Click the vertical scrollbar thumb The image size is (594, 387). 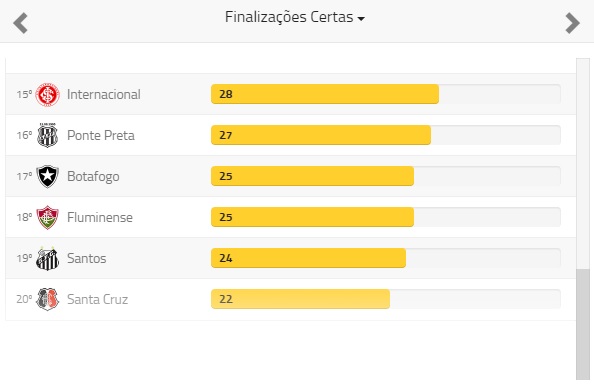pyautogui.click(x=583, y=324)
